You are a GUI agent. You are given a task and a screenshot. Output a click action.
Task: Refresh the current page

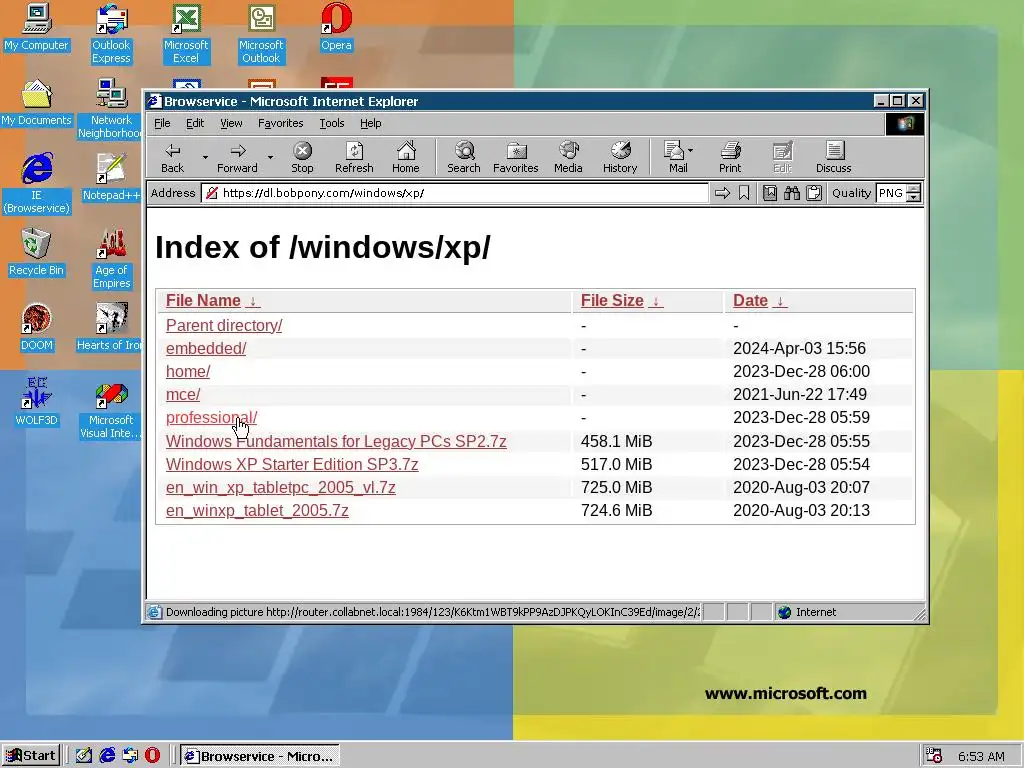pos(354,157)
